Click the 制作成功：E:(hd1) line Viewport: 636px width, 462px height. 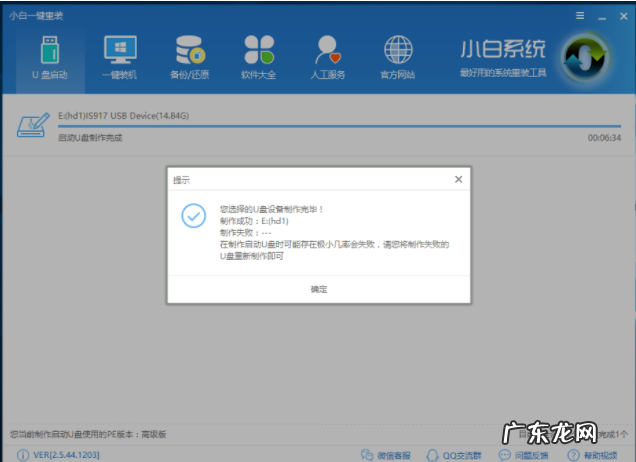pos(254,221)
